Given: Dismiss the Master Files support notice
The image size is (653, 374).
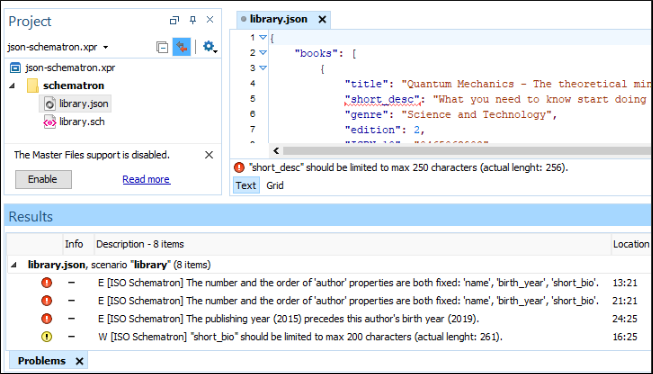Looking at the screenshot, I should 209,155.
